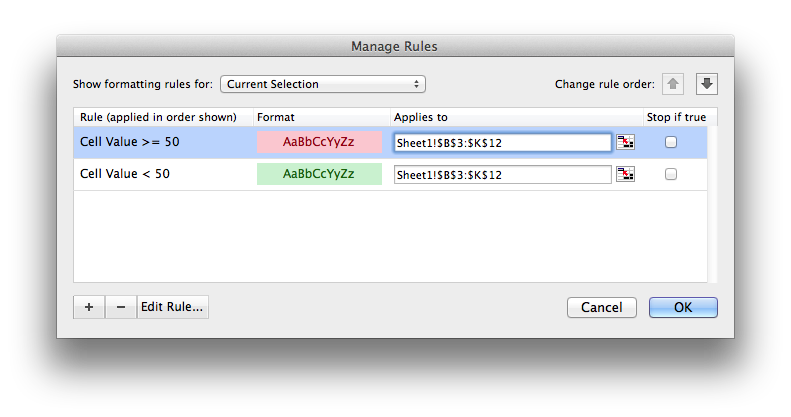Confirm rules with the OK button
This screenshot has height=417, width=791.
pyautogui.click(x=683, y=308)
